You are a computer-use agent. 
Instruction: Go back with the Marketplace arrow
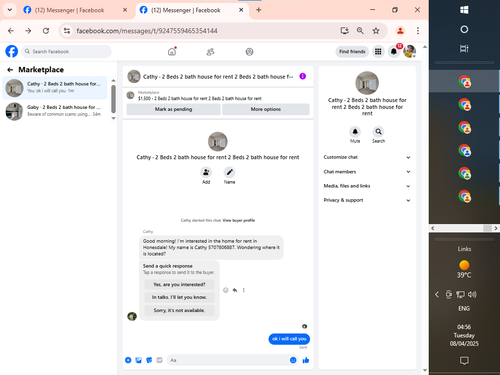[10, 70]
